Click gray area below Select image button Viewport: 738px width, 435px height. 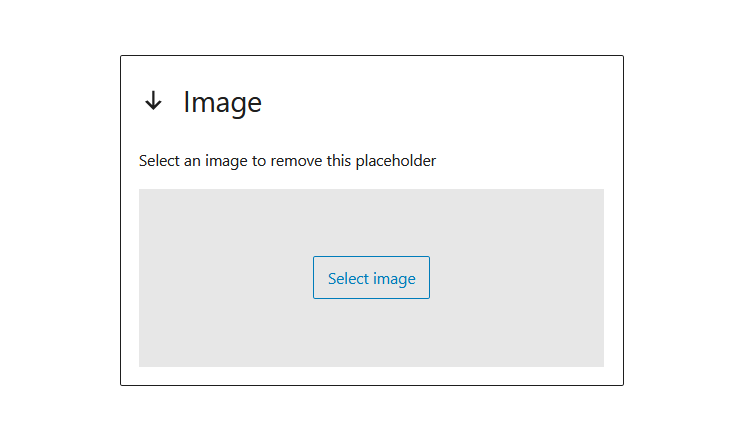371,333
